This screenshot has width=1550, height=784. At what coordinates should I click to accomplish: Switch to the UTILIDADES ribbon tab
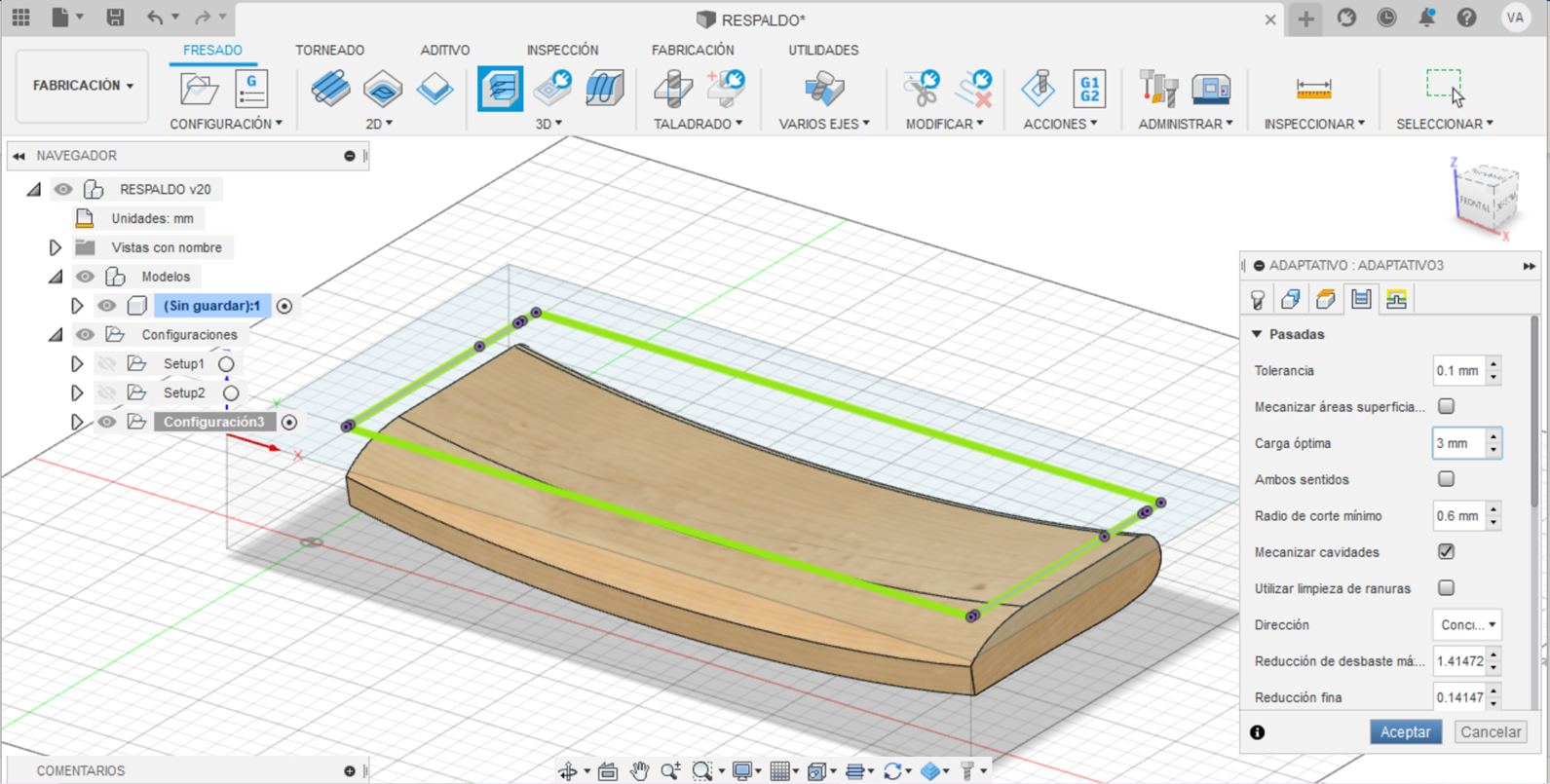coord(823,50)
